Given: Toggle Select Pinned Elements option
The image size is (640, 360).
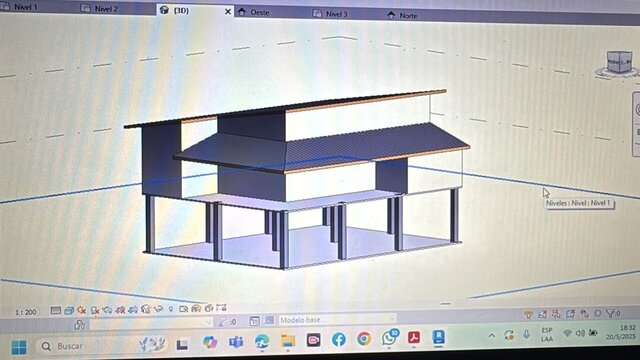Looking at the screenshot, I should point(556,313).
